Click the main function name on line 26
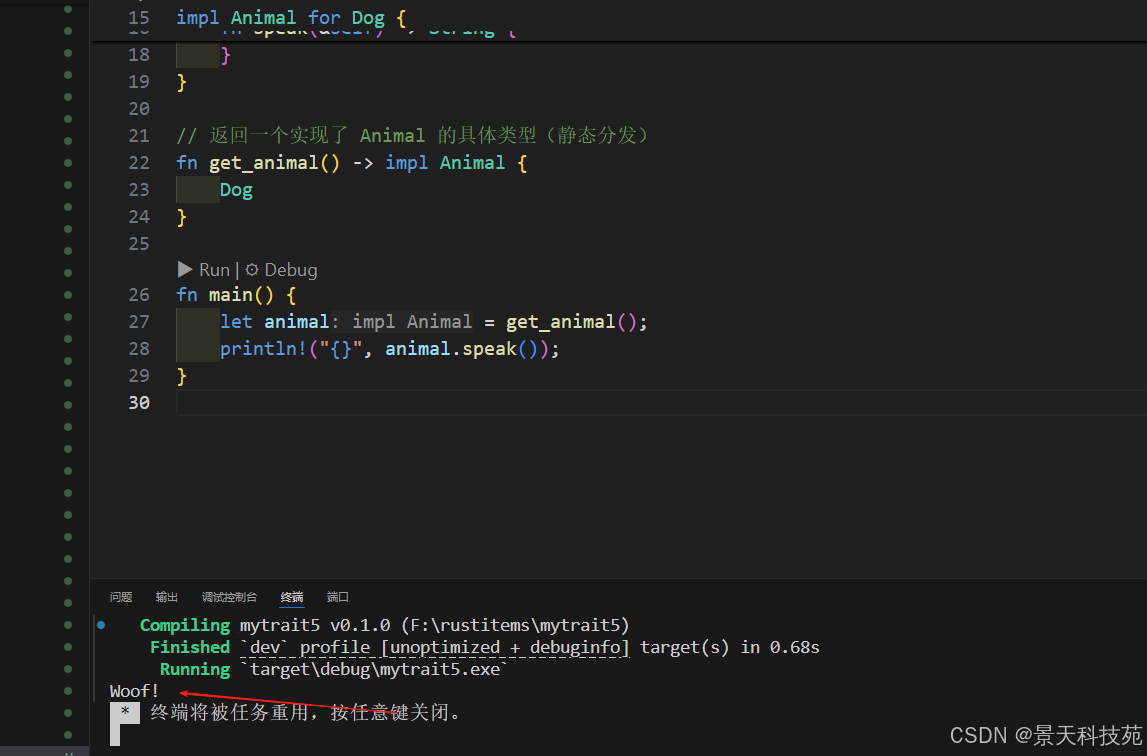Screen dimensions: 1147x756 click(x=230, y=295)
